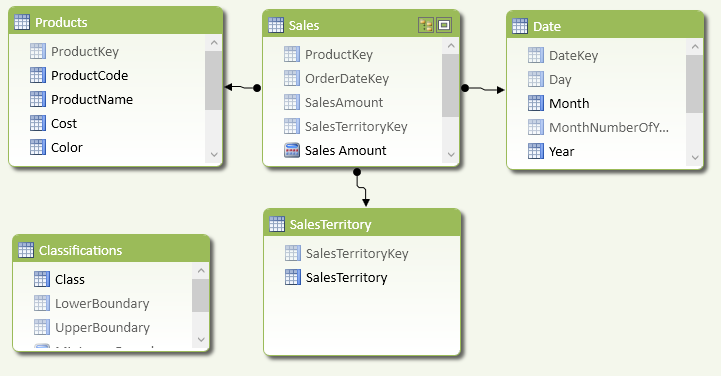Click the Sales table scrollbar thumb
721x376 pixels.
[x=451, y=85]
